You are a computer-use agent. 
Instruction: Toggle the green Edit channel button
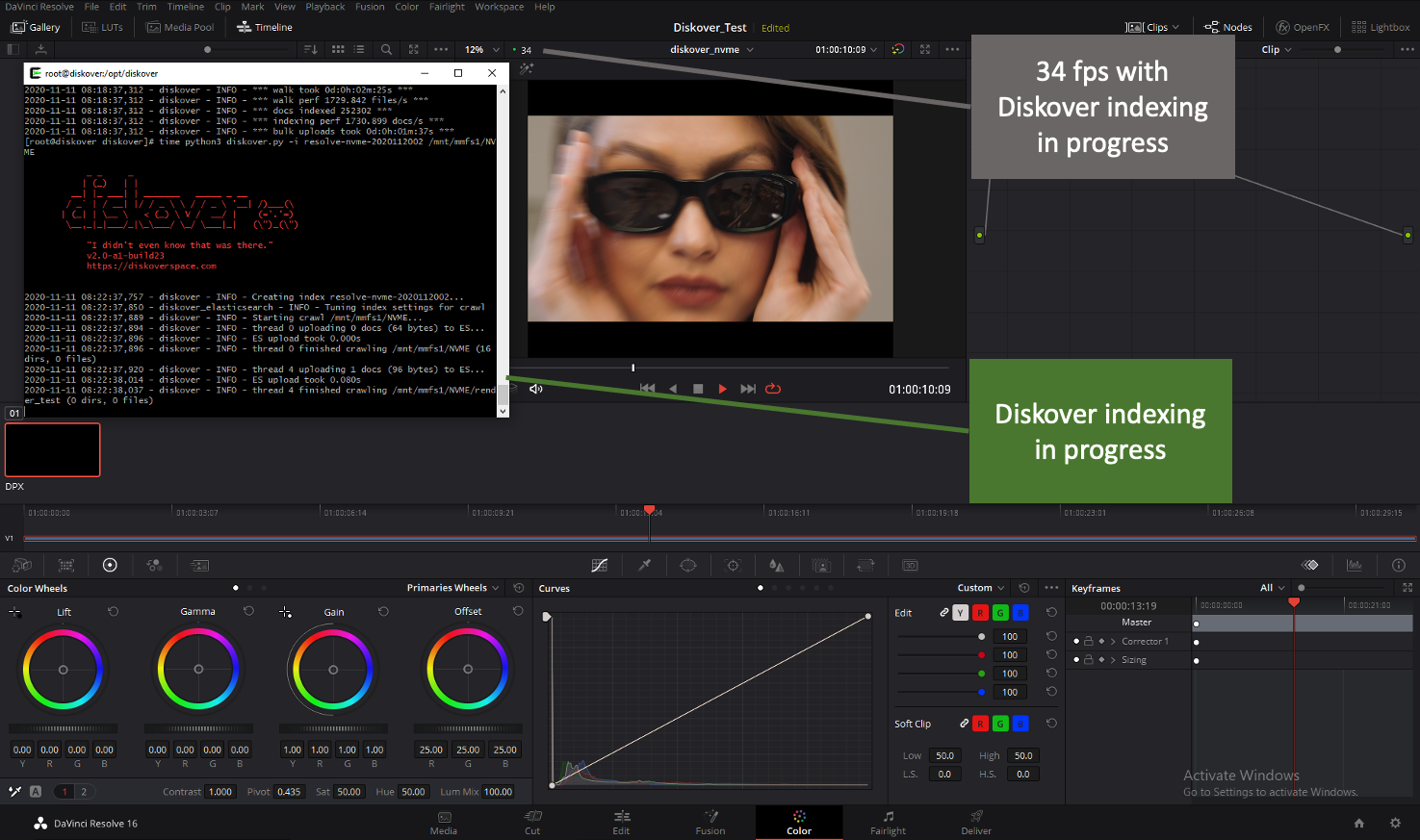click(x=1000, y=613)
